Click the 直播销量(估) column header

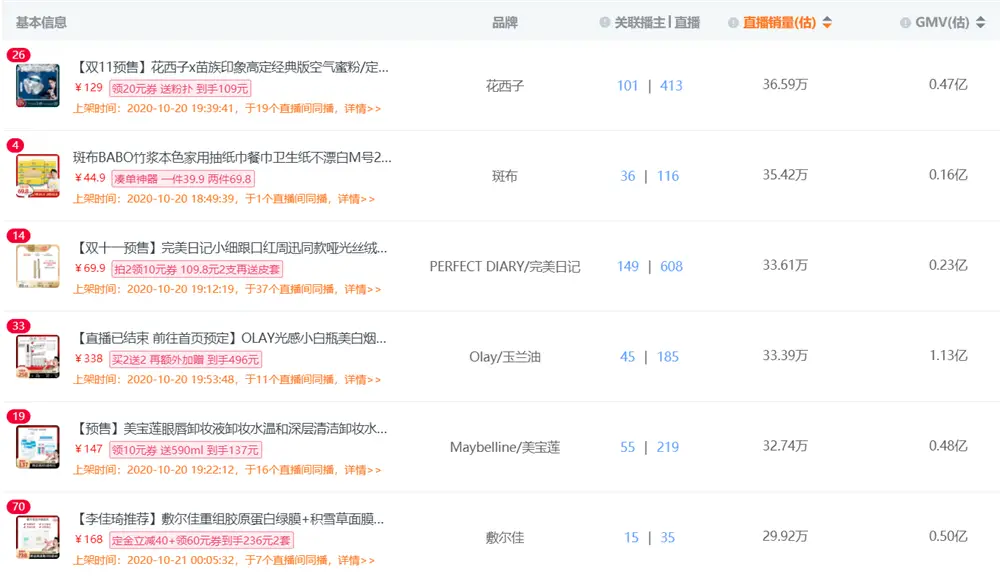tap(779, 22)
